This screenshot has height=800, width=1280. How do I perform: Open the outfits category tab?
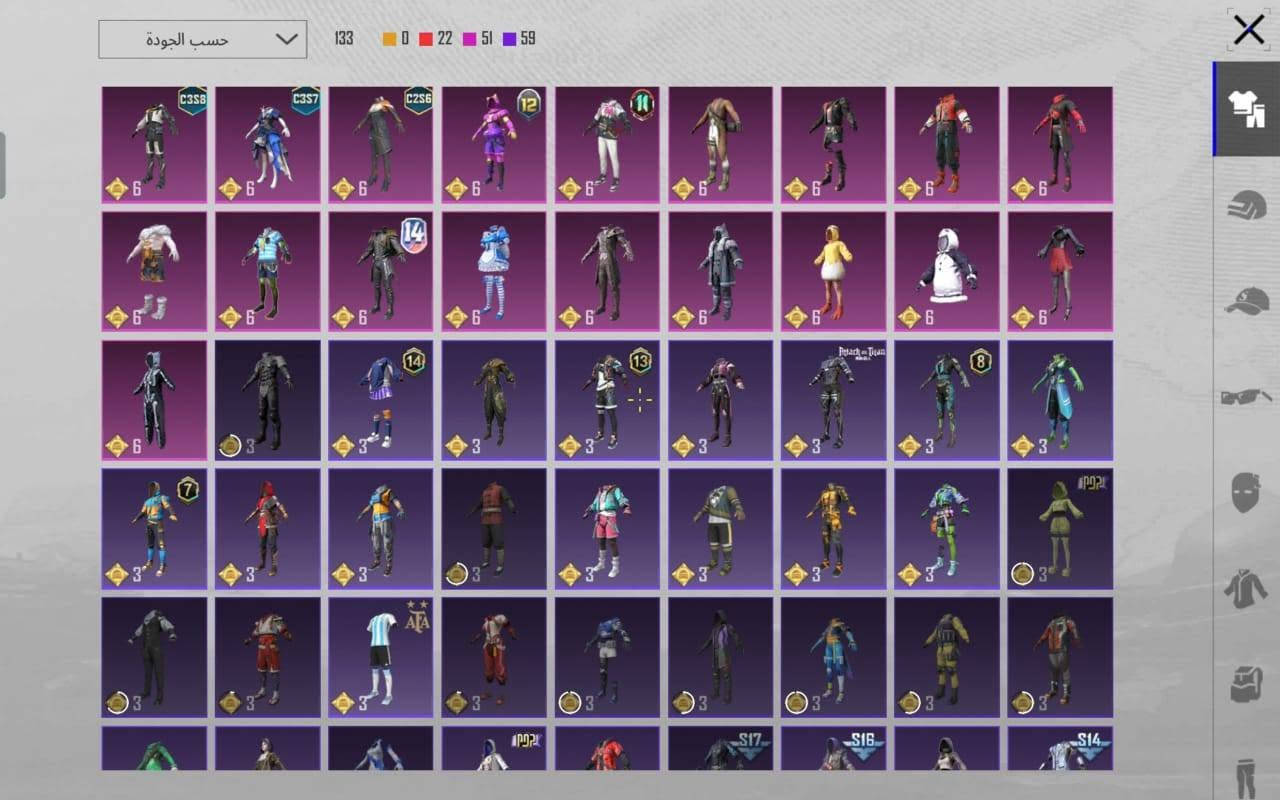coord(1246,108)
